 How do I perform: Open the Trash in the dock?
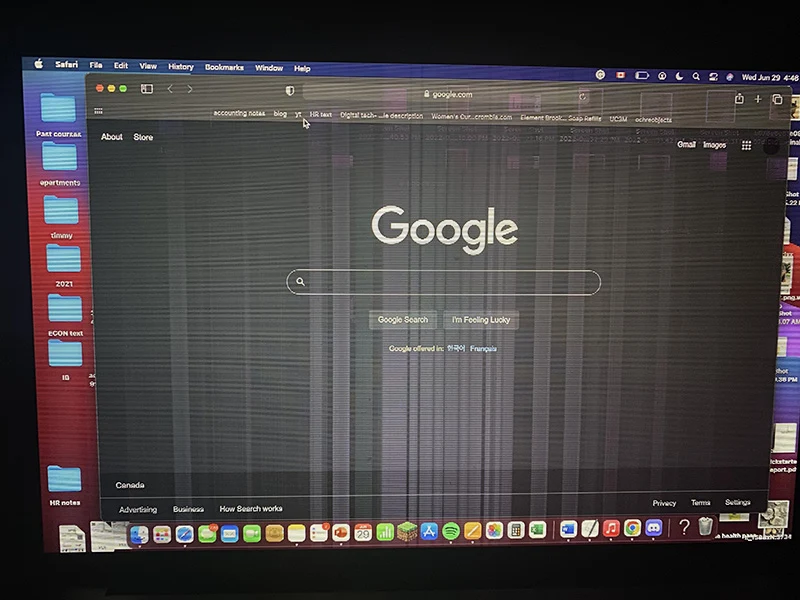(705, 526)
